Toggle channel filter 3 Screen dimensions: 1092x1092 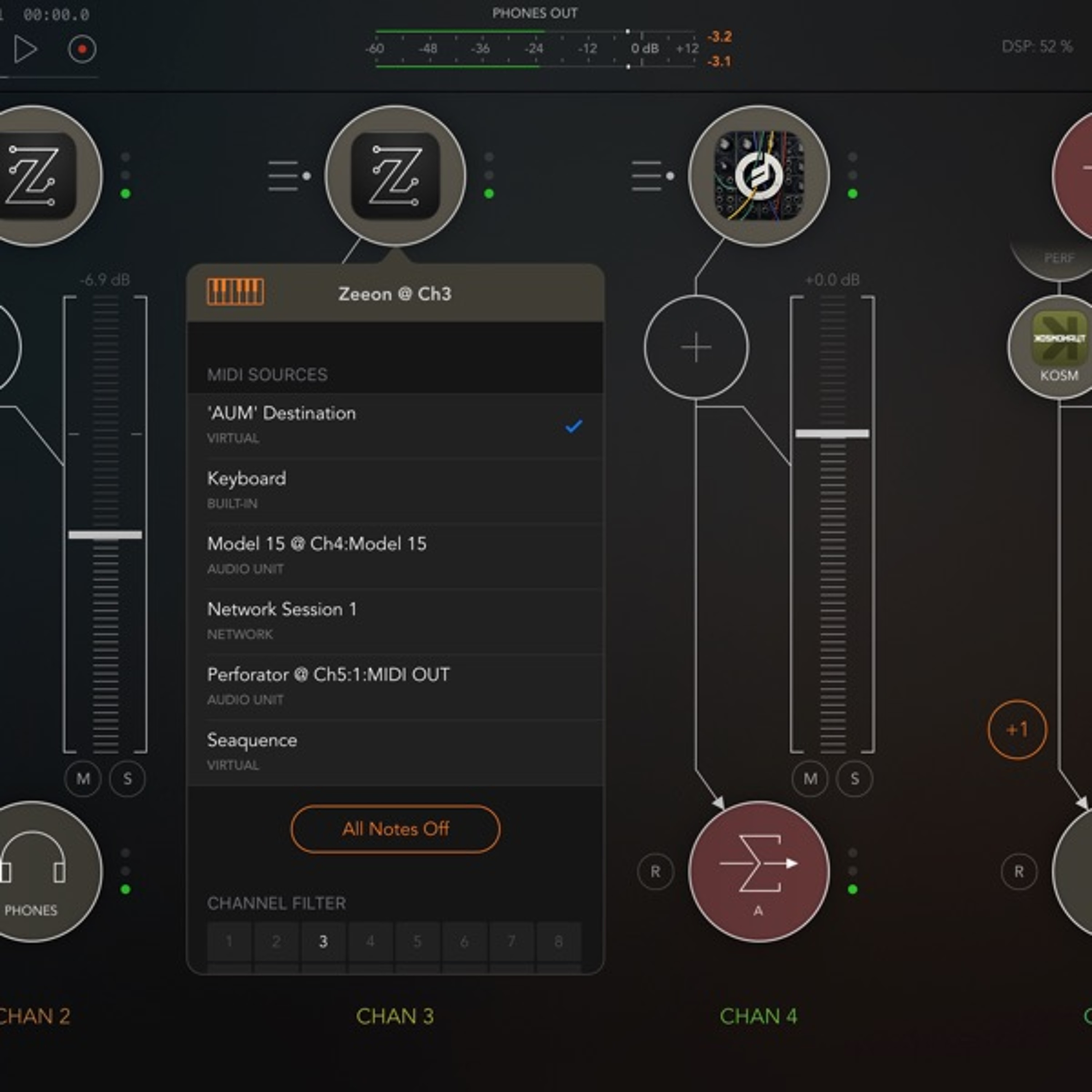(323, 941)
